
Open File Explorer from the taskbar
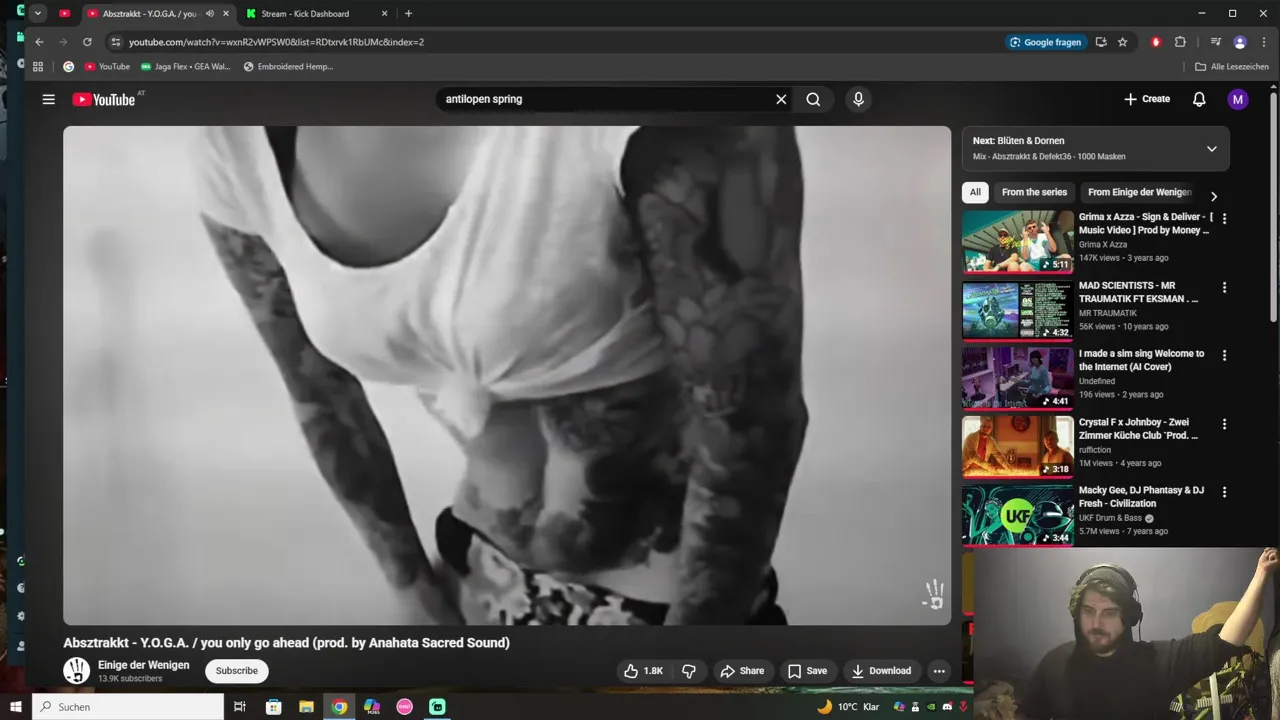click(x=306, y=707)
